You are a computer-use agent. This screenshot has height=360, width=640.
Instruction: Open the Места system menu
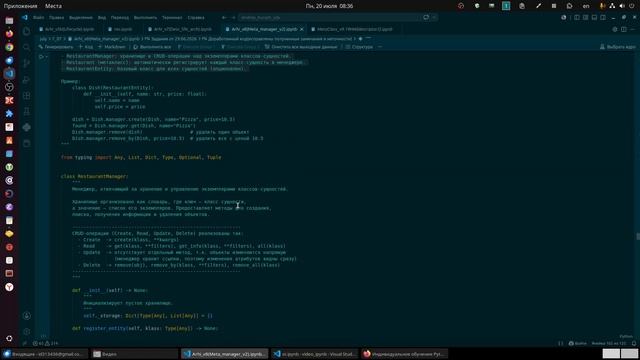(53, 6)
